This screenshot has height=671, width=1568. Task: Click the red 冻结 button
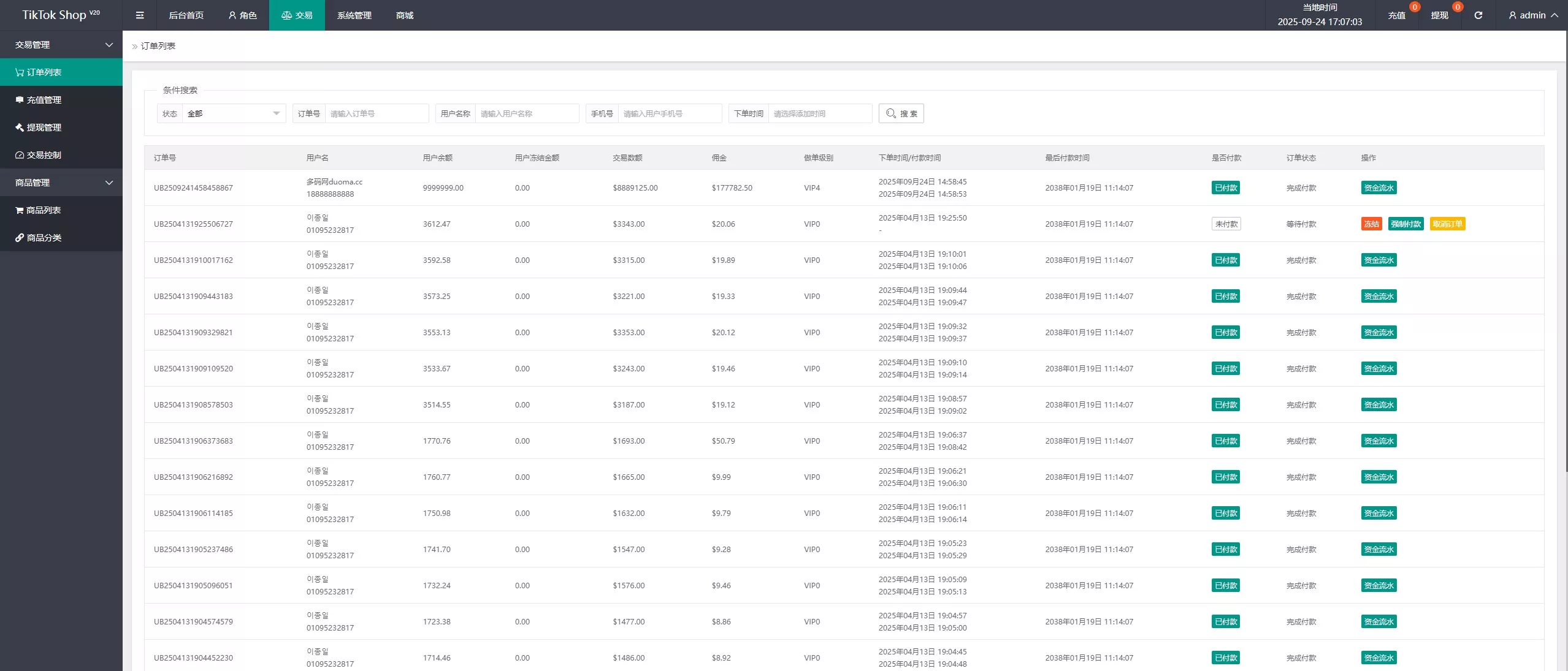click(x=1371, y=224)
